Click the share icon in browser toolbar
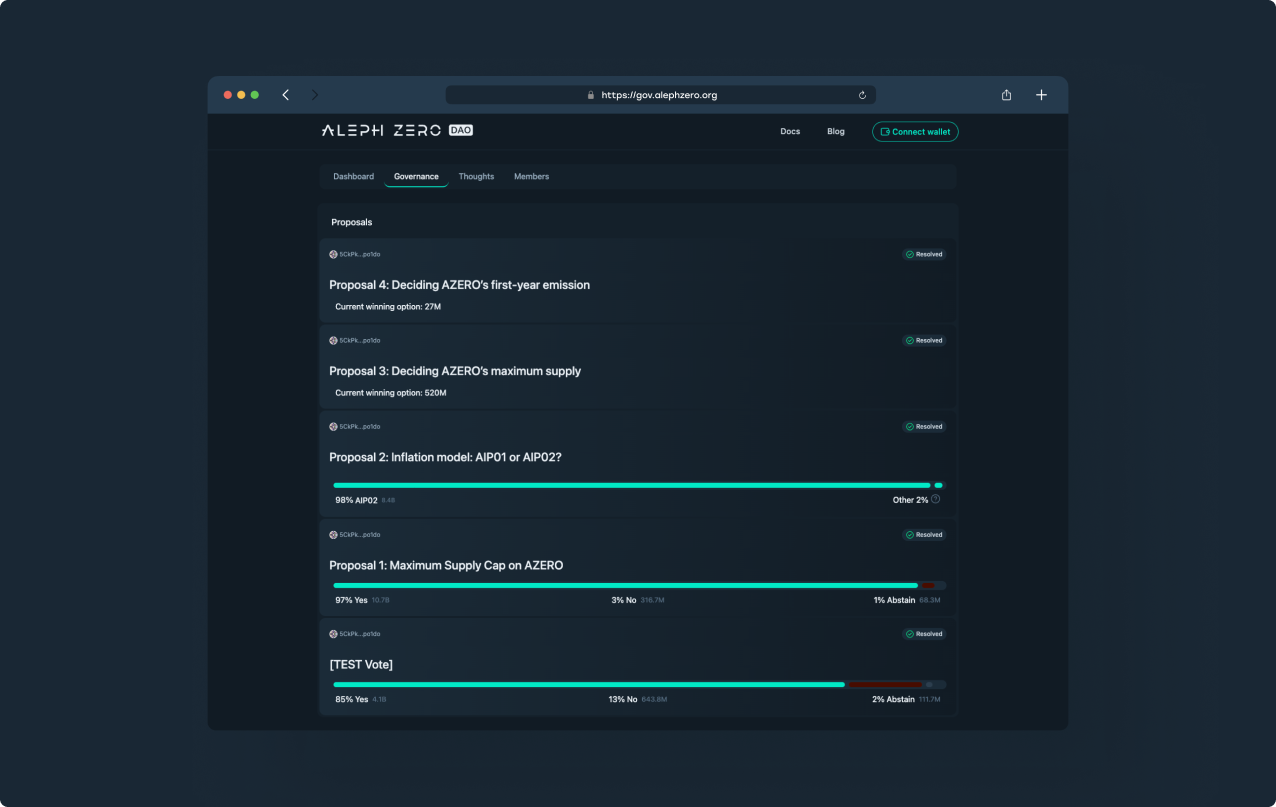 1006,95
